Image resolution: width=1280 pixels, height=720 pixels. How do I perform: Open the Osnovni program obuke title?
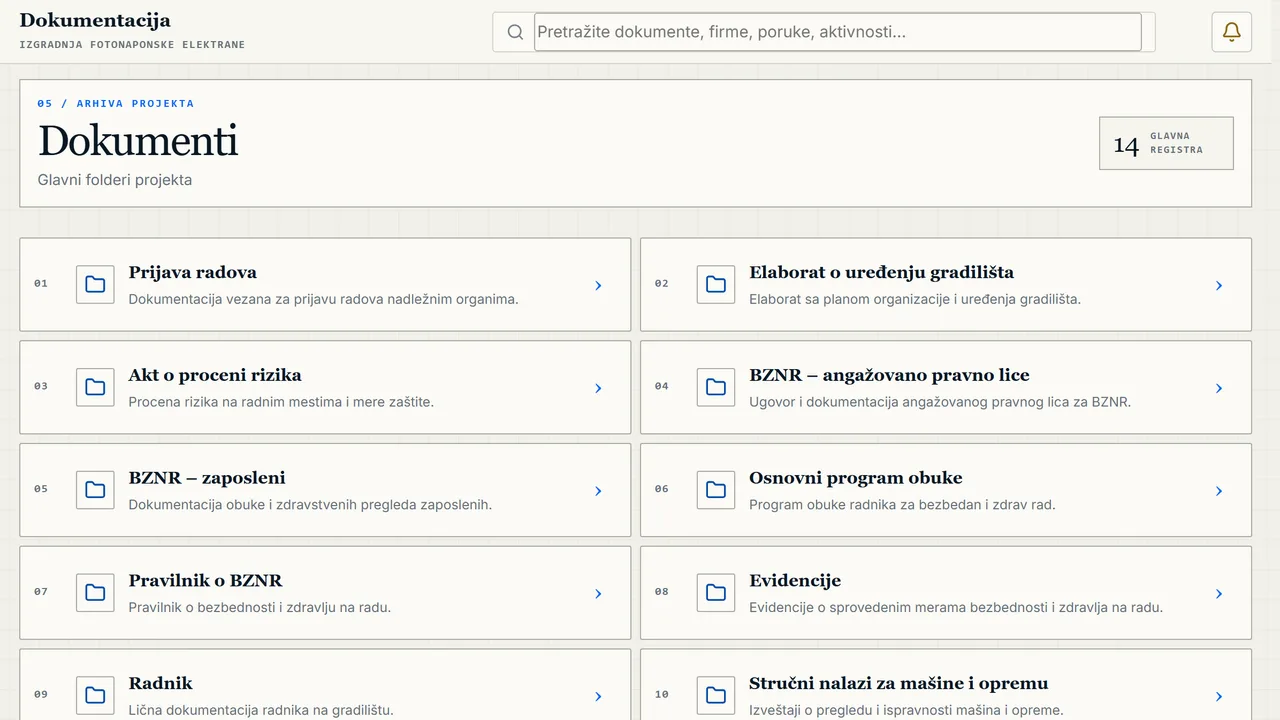coord(856,478)
